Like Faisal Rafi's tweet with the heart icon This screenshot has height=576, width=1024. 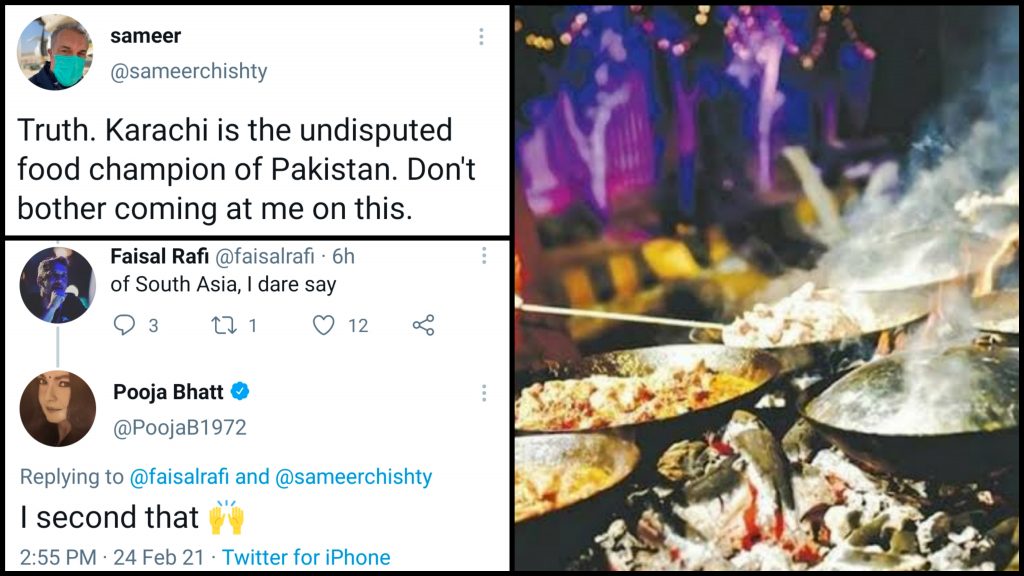point(324,325)
